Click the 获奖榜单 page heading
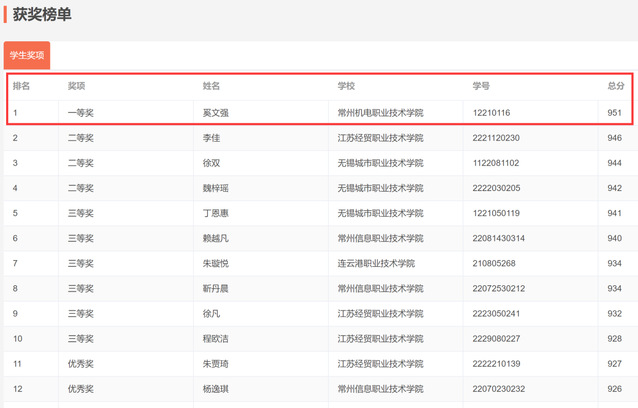 41,15
